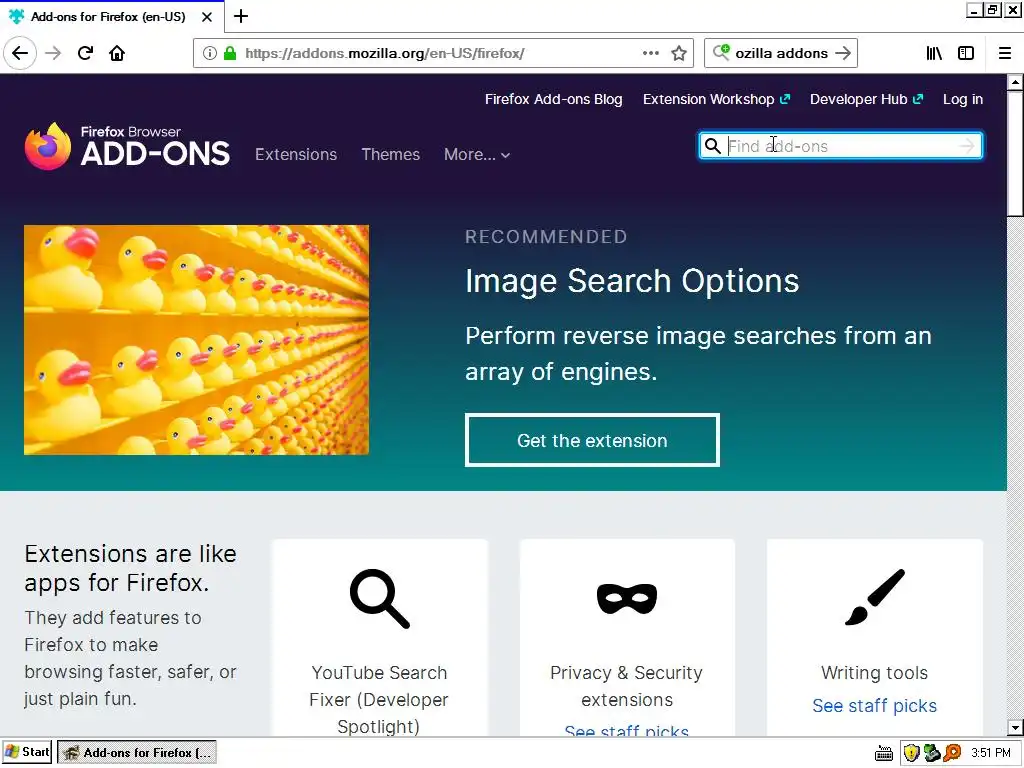Viewport: 1024px width, 768px height.
Task: Click the security shield tray icon
Action: click(912, 753)
